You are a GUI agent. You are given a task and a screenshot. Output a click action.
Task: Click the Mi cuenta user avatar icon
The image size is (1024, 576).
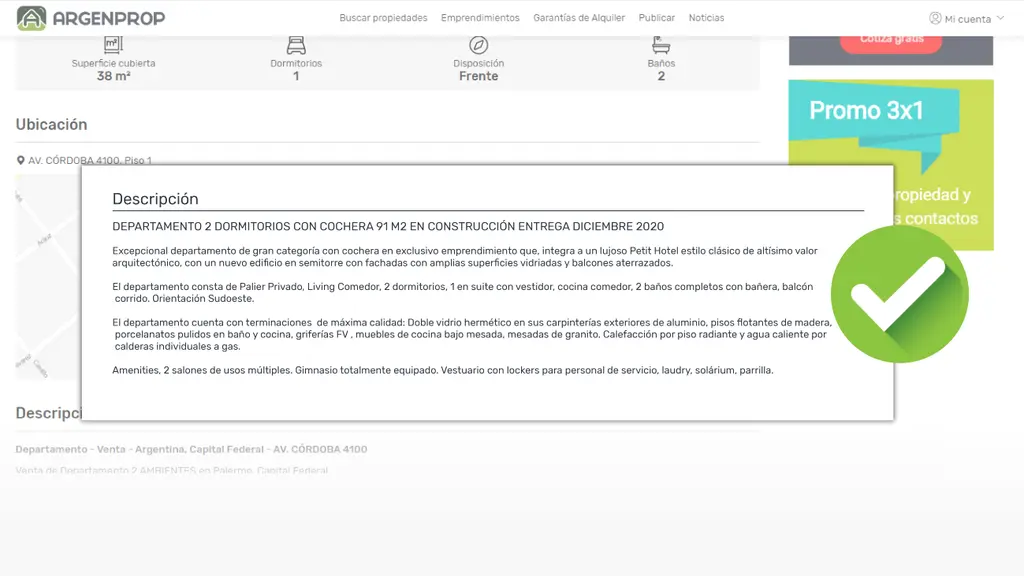coord(935,18)
